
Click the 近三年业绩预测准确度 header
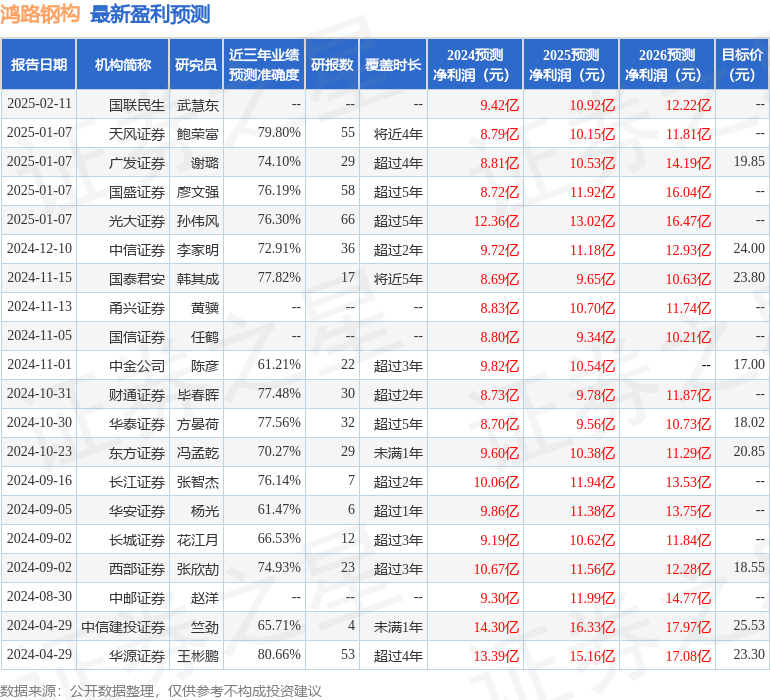[x=264, y=64]
